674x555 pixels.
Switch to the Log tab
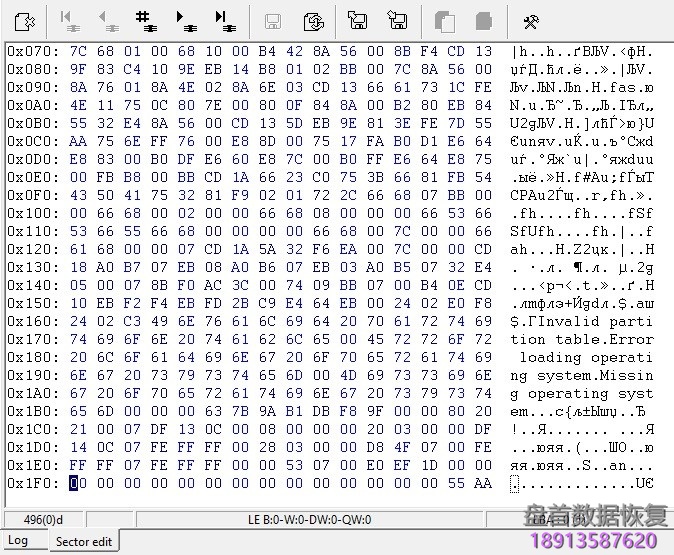click(x=18, y=541)
